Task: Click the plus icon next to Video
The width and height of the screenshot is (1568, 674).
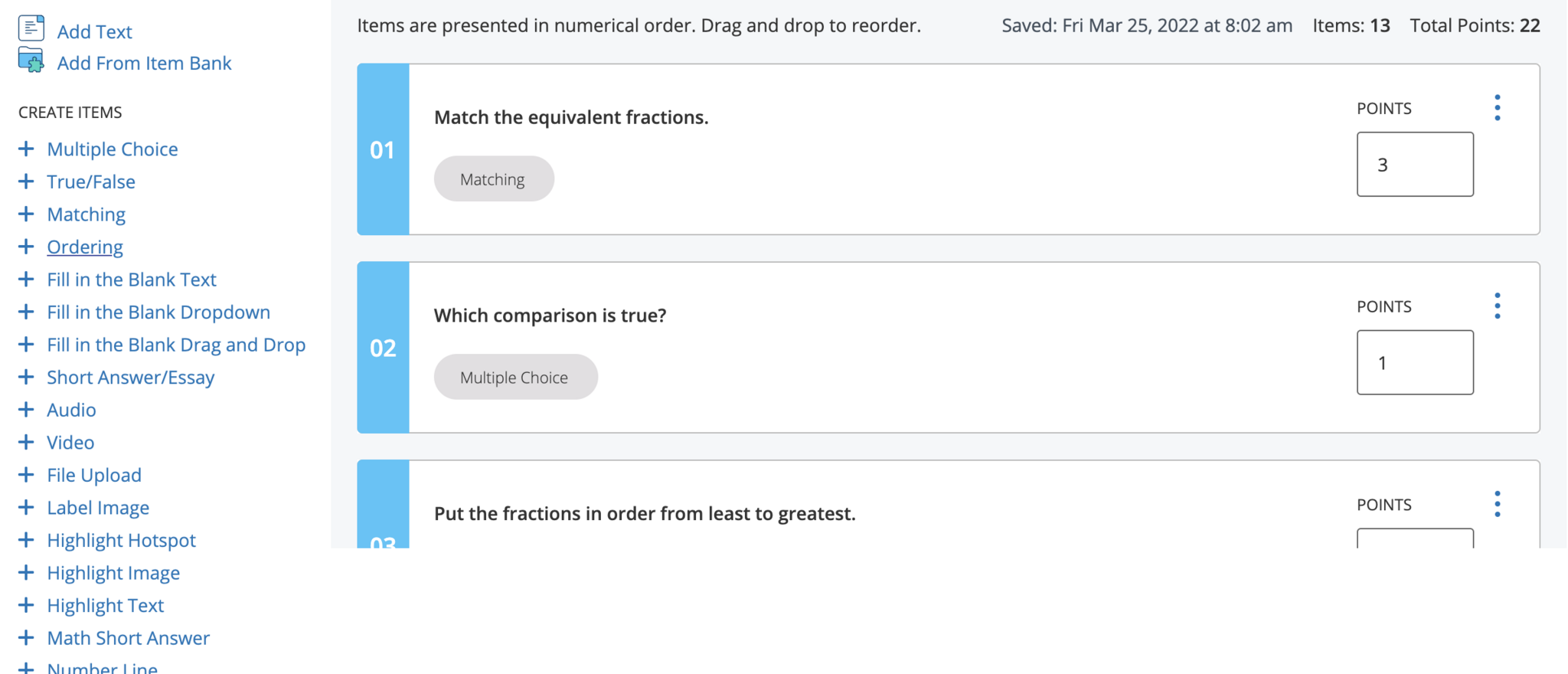Action: tap(26, 443)
